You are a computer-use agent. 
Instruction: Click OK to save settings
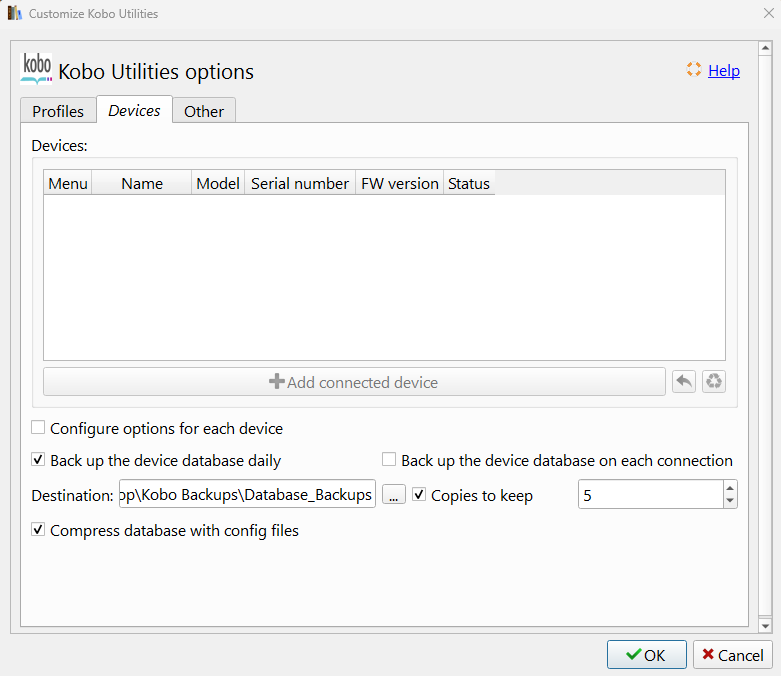click(647, 655)
